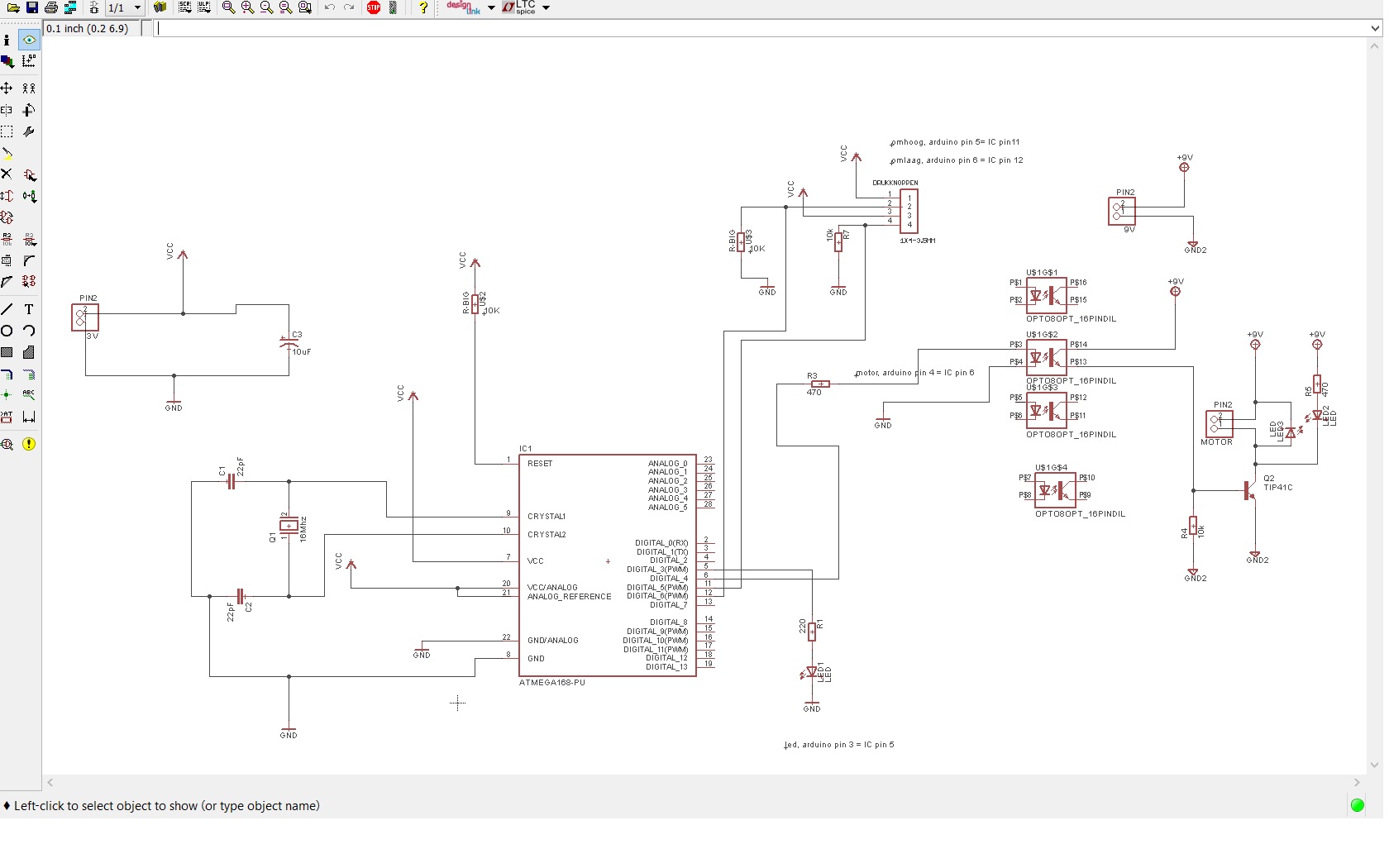This screenshot has height=868, width=1389.
Task: Open the sheet selector 1/1 dropdown
Action: click(125, 7)
